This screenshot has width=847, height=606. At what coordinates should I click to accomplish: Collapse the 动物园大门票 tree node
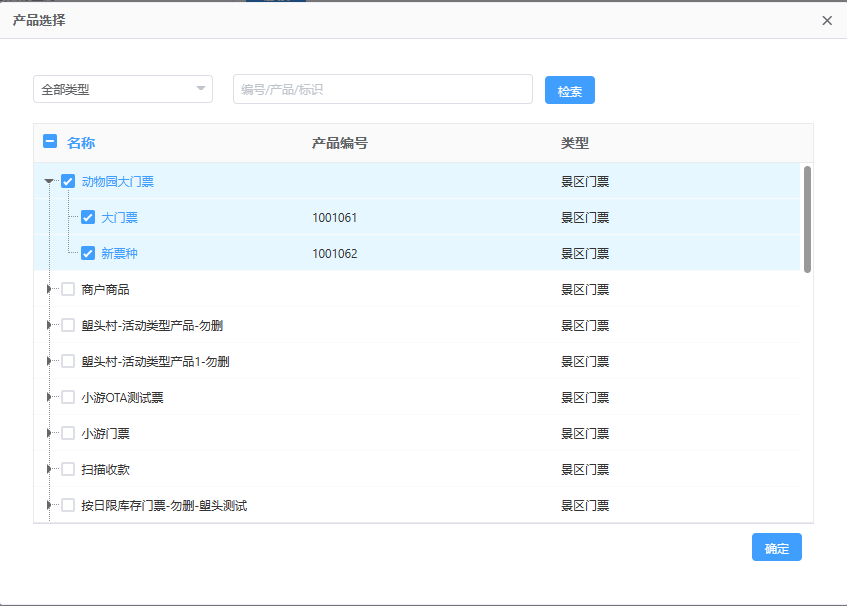click(x=49, y=182)
